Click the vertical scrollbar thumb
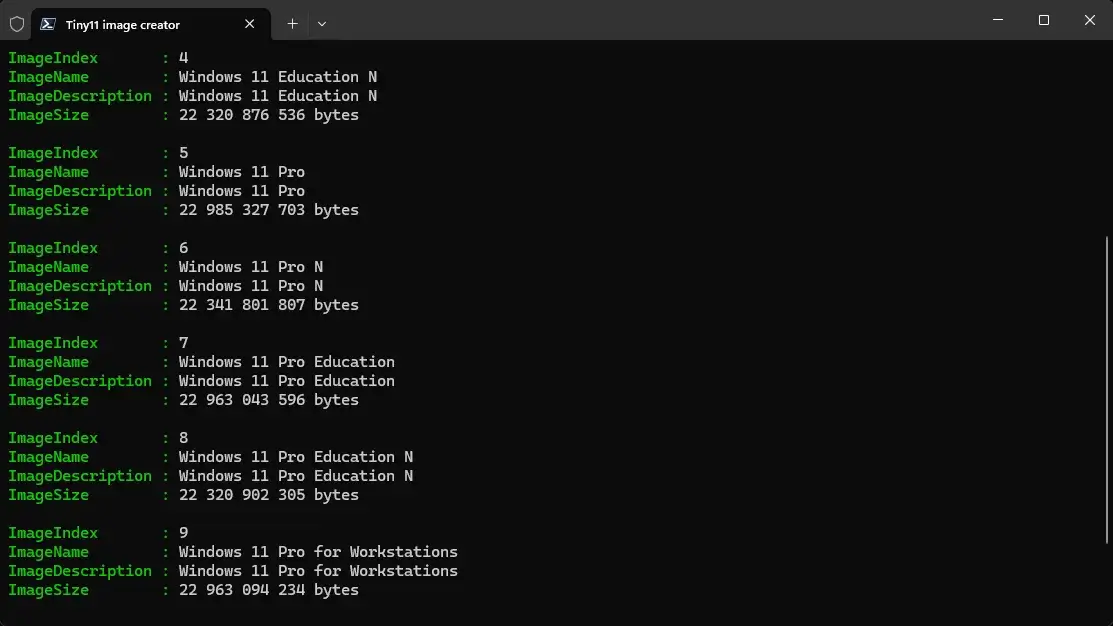Screen dimensions: 1113x626 tap(1107, 390)
